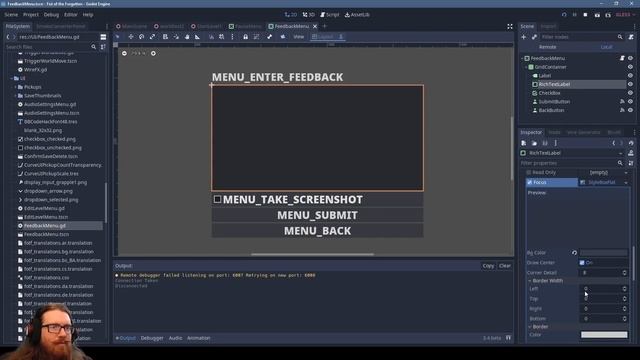Add a new node with plus icon
640x360 pixels.
(x=524, y=37)
